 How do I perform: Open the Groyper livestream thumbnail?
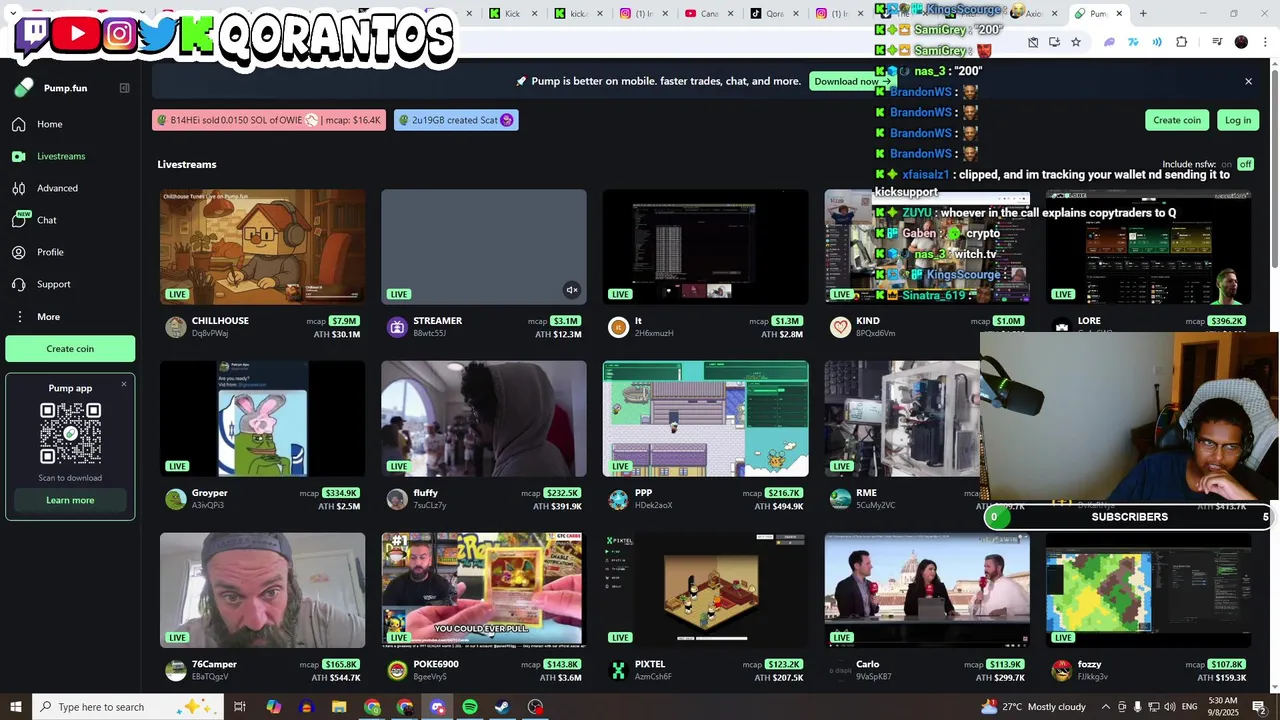pos(263,419)
